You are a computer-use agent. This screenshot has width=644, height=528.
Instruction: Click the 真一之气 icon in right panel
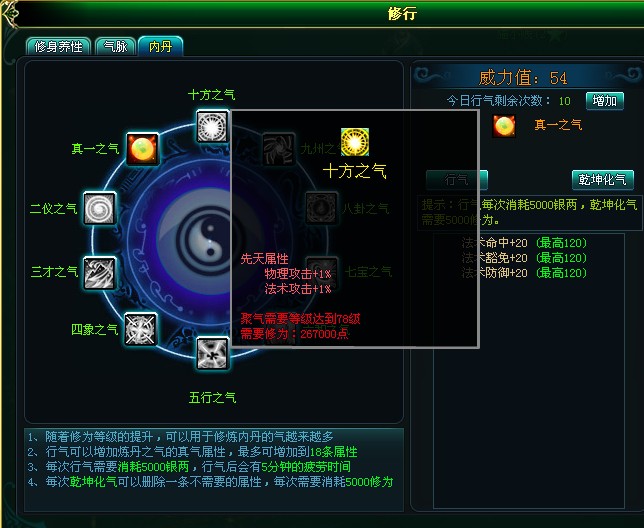tap(504, 126)
